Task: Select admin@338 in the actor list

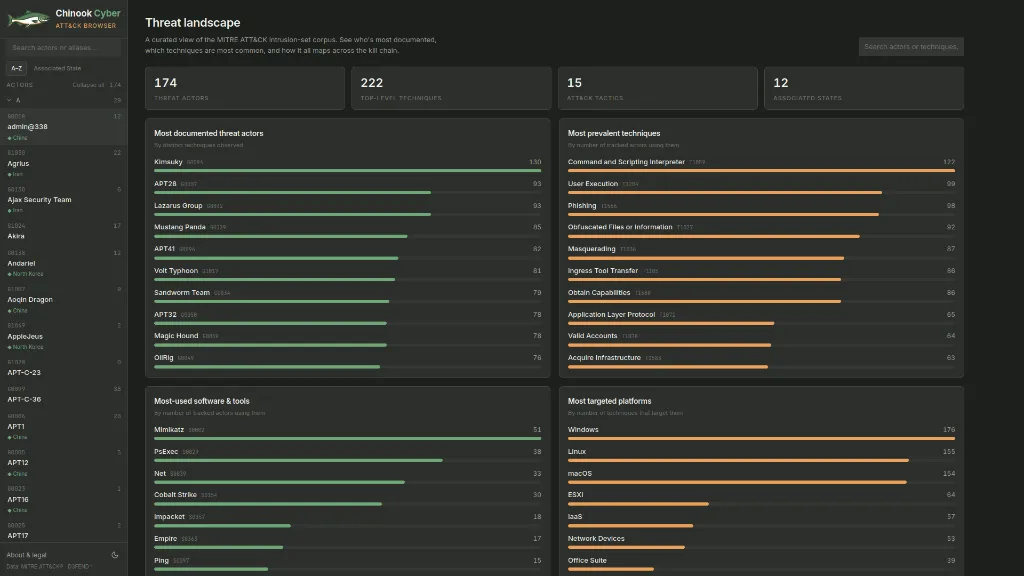Action: [63, 127]
